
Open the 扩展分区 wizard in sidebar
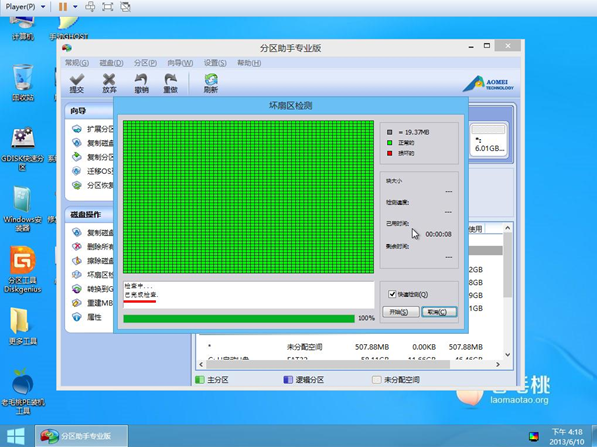[93, 129]
